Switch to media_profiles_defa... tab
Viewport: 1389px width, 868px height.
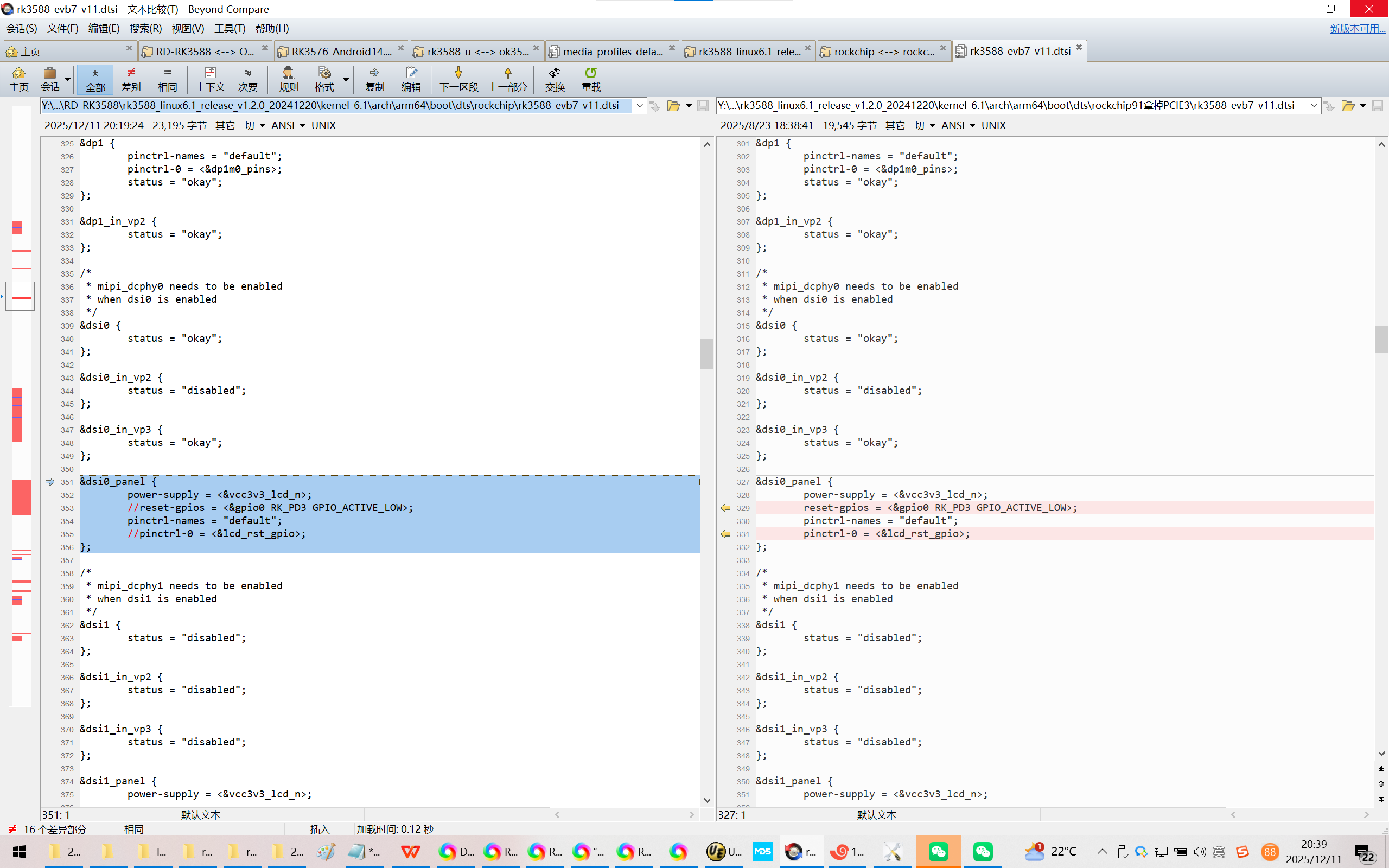tap(612, 51)
